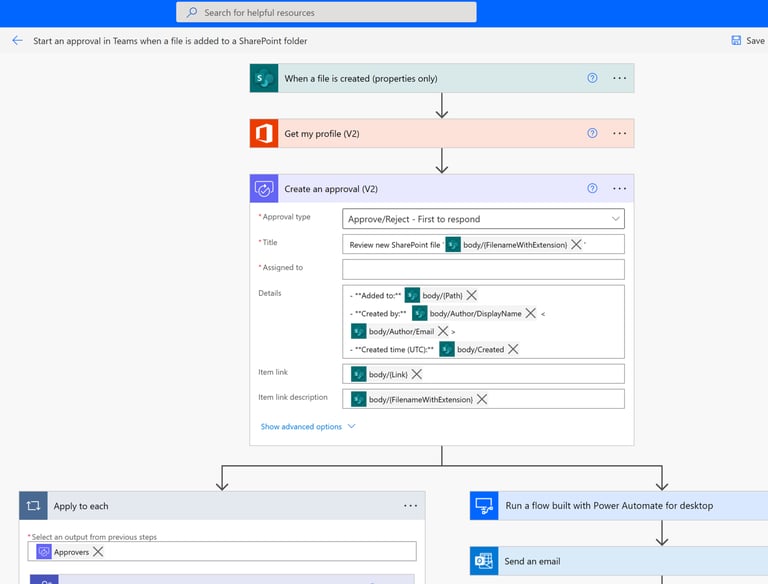Open more options for Apply to each
768x584 pixels.
[x=410, y=506]
